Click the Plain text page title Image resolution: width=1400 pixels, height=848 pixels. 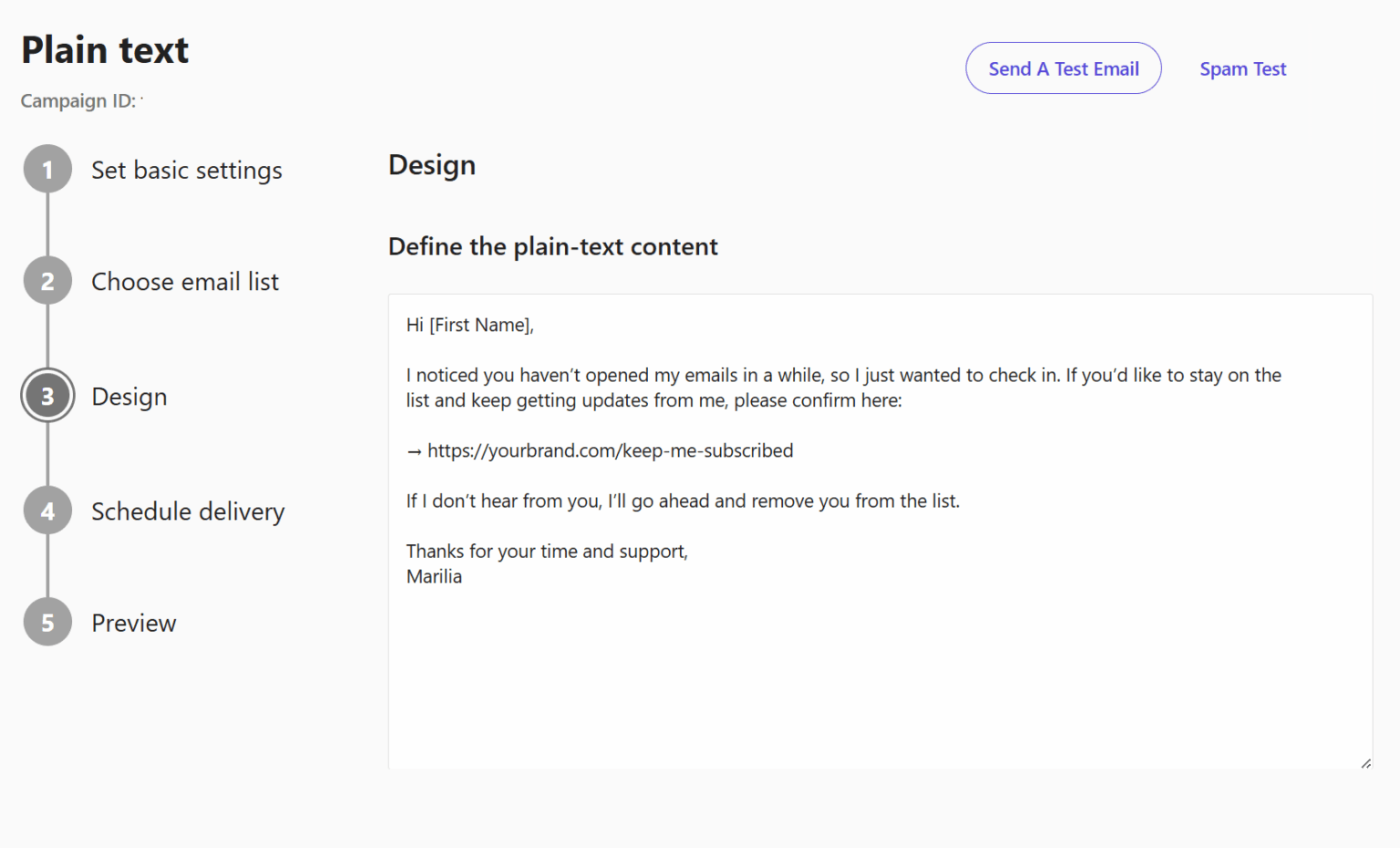[104, 49]
